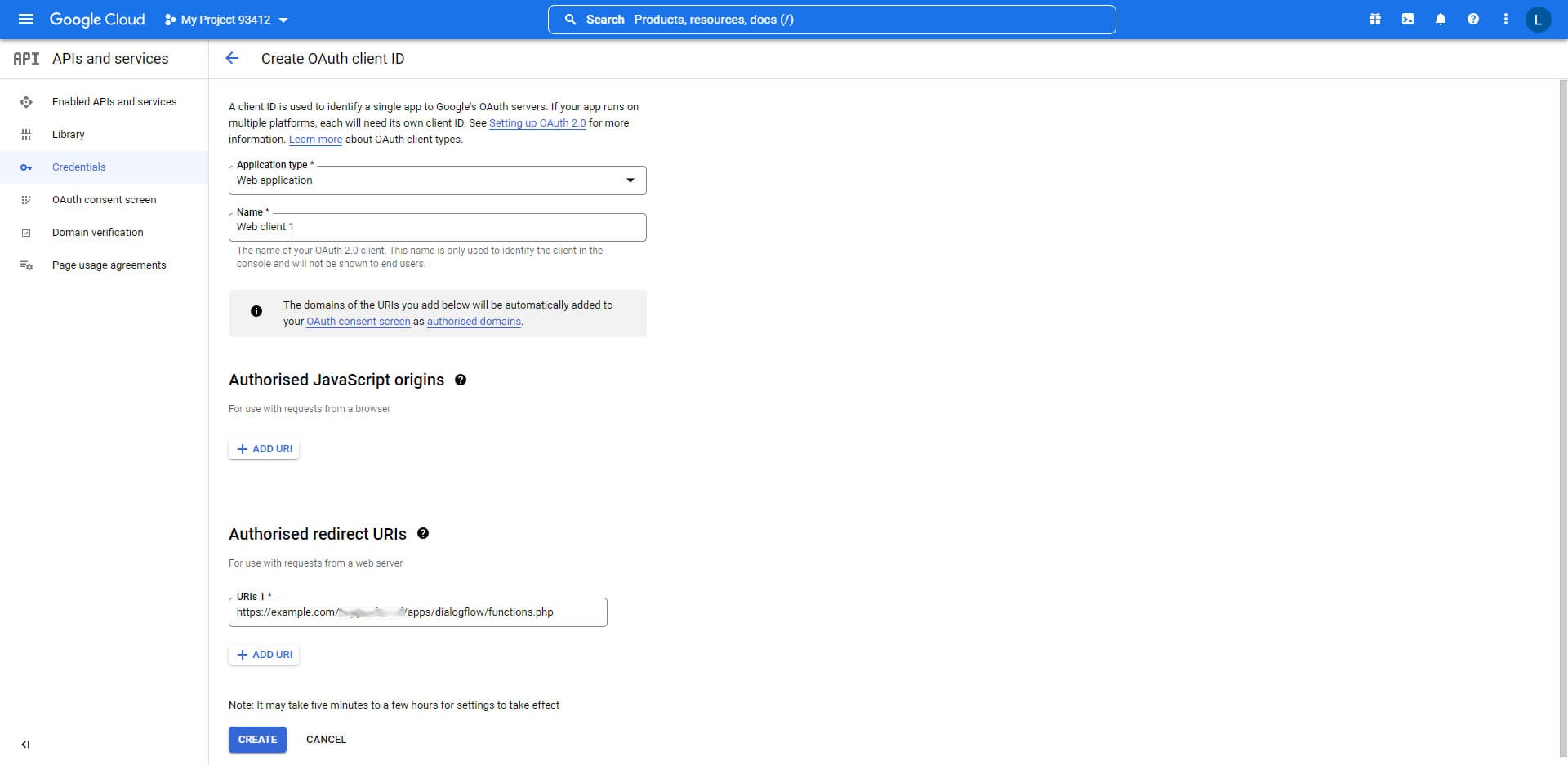Open the gift free trial icon
Image resolution: width=1568 pixels, height=765 pixels.
tap(1375, 19)
